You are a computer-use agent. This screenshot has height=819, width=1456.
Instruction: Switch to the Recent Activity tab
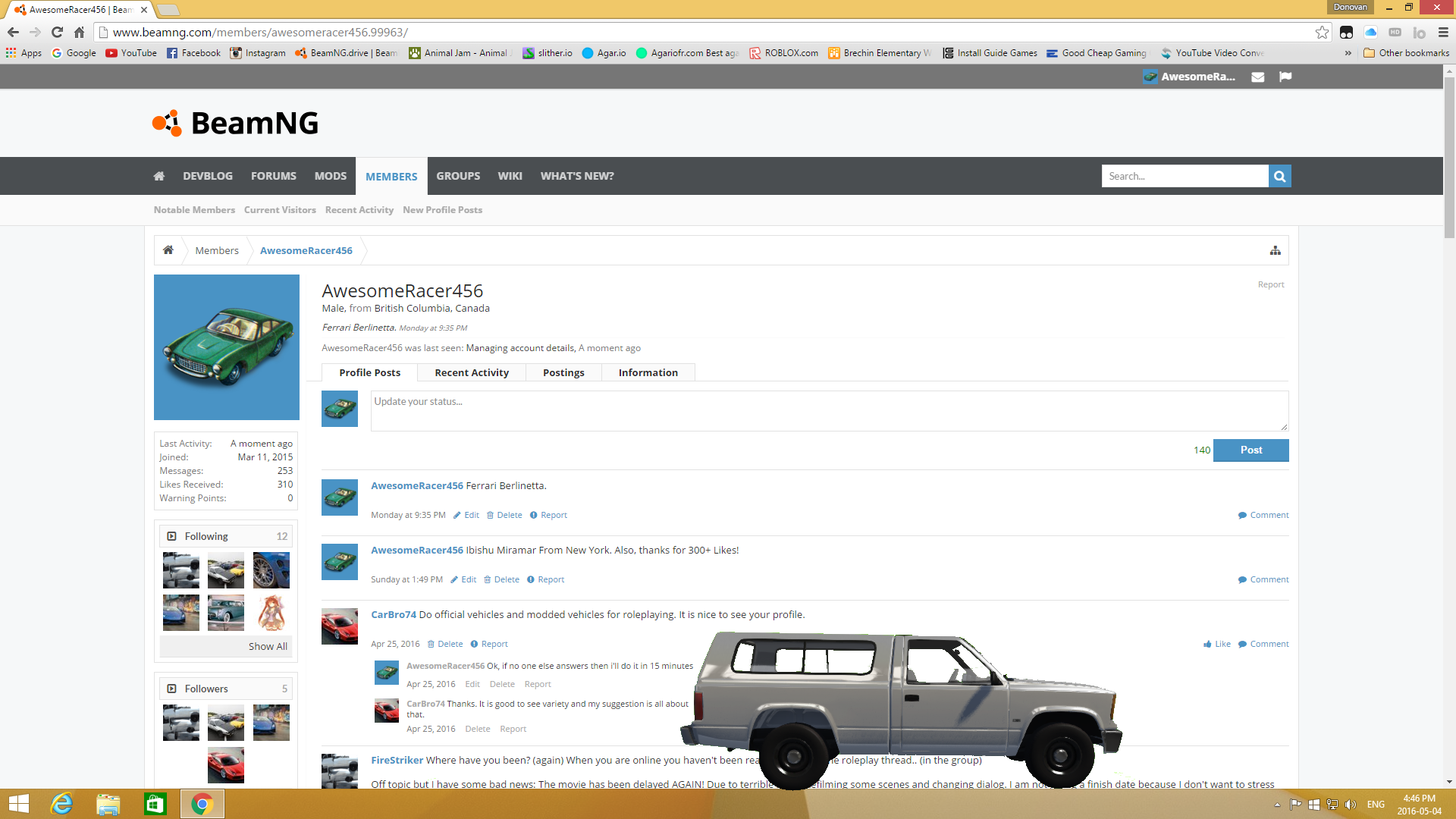[471, 372]
